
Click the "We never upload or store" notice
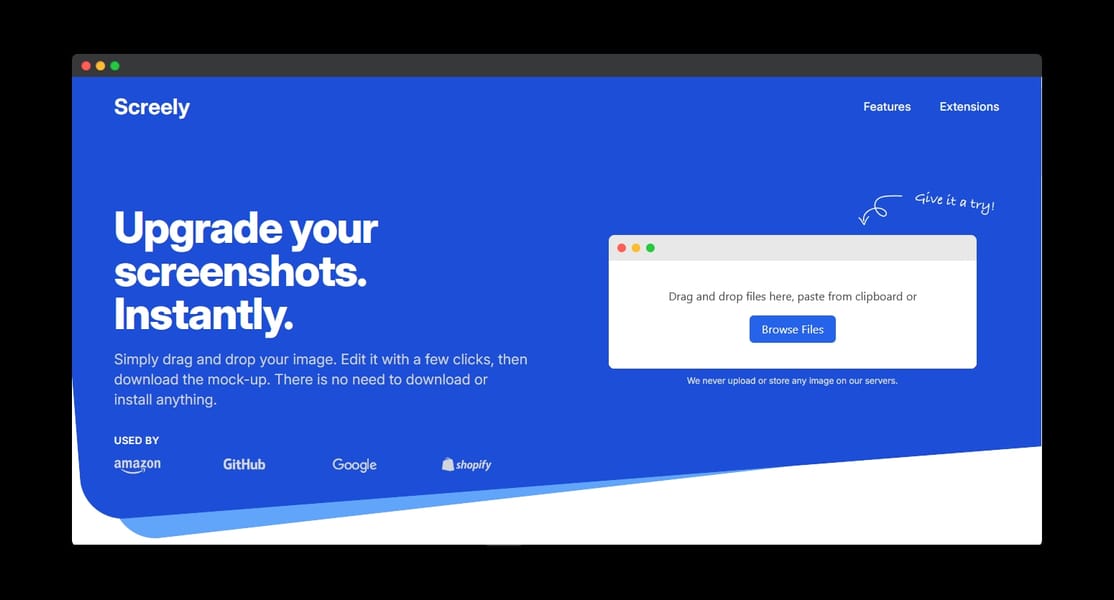[792, 381]
